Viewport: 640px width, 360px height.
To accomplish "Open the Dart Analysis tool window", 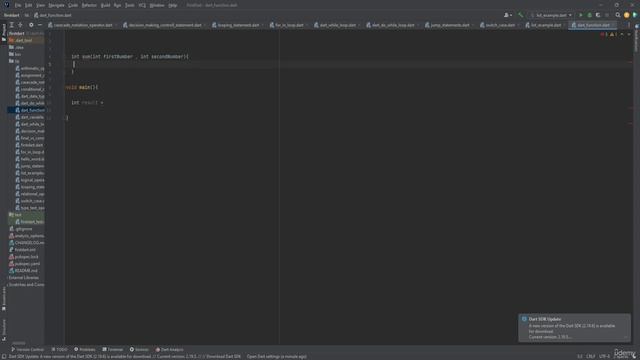I will pyautogui.click(x=169, y=350).
